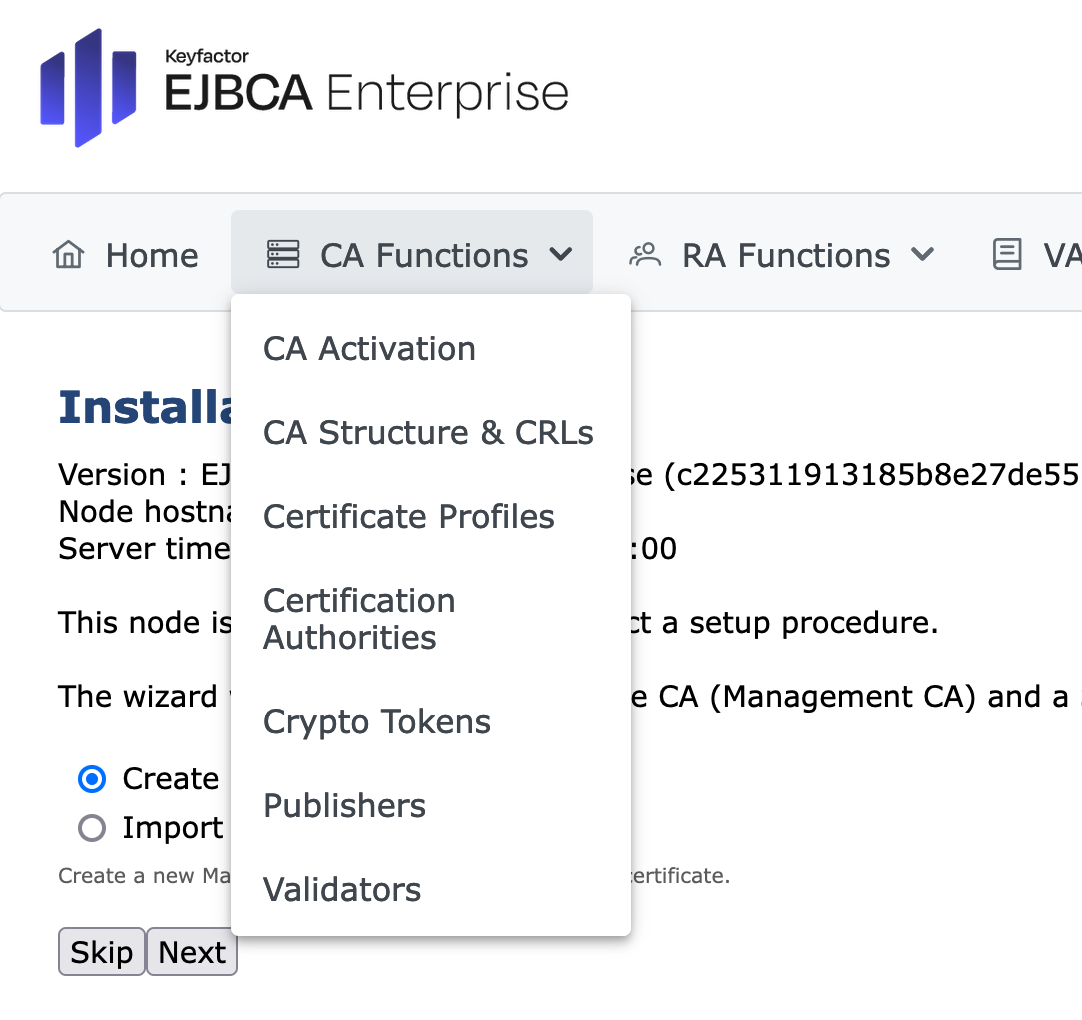Choose CA Structure & CRLs menu entry
Viewport: 1082px width, 1020px height.
point(428,433)
